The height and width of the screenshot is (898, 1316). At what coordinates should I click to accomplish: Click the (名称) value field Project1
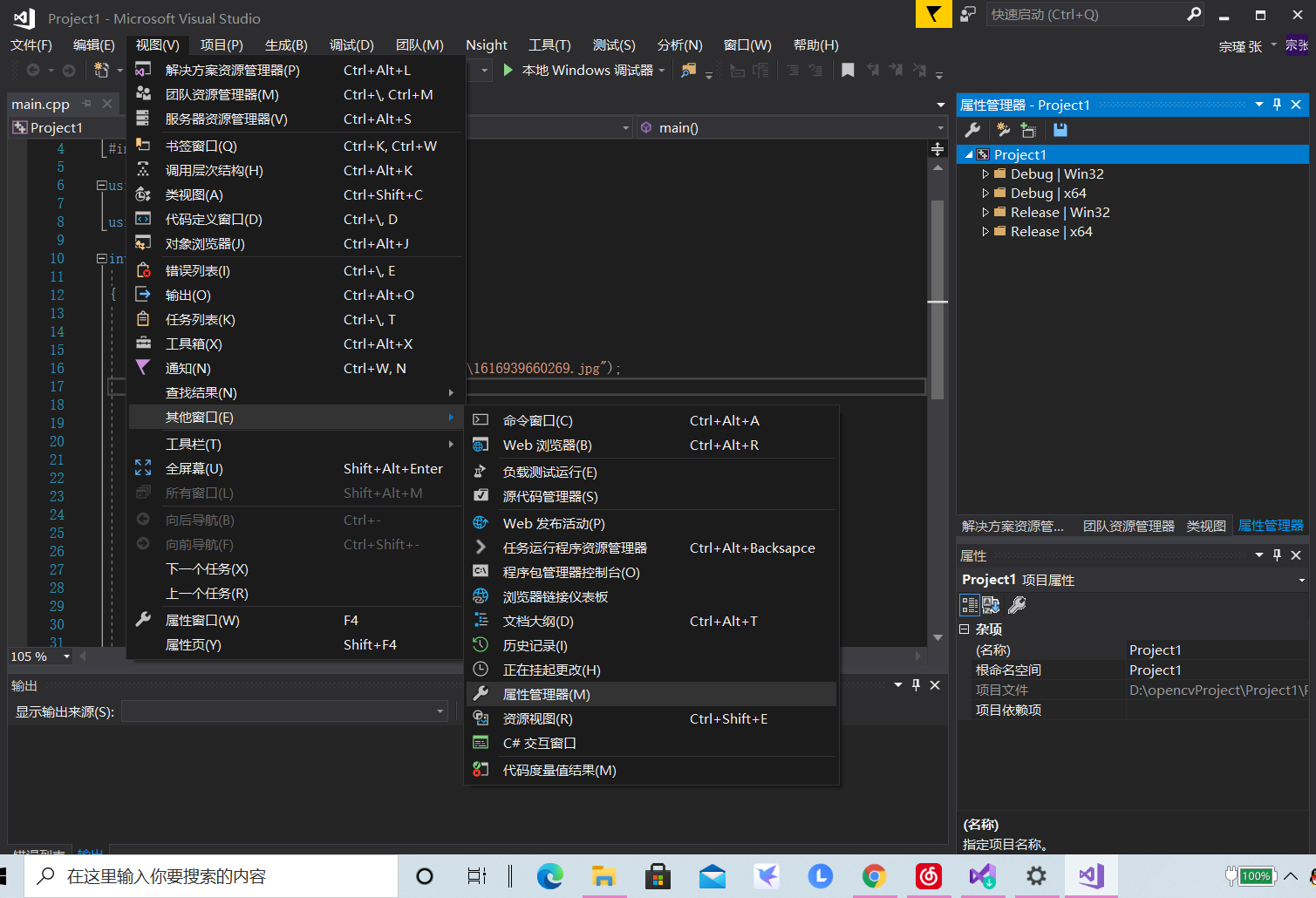point(1217,650)
